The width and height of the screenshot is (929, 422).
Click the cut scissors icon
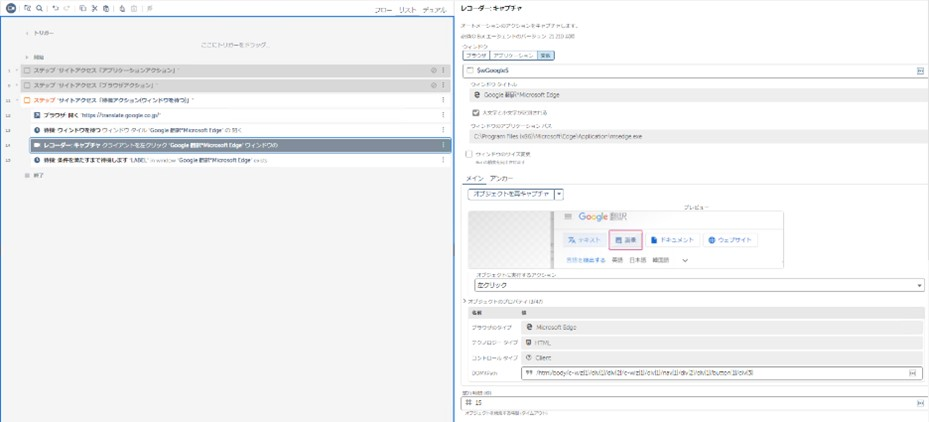94,8
